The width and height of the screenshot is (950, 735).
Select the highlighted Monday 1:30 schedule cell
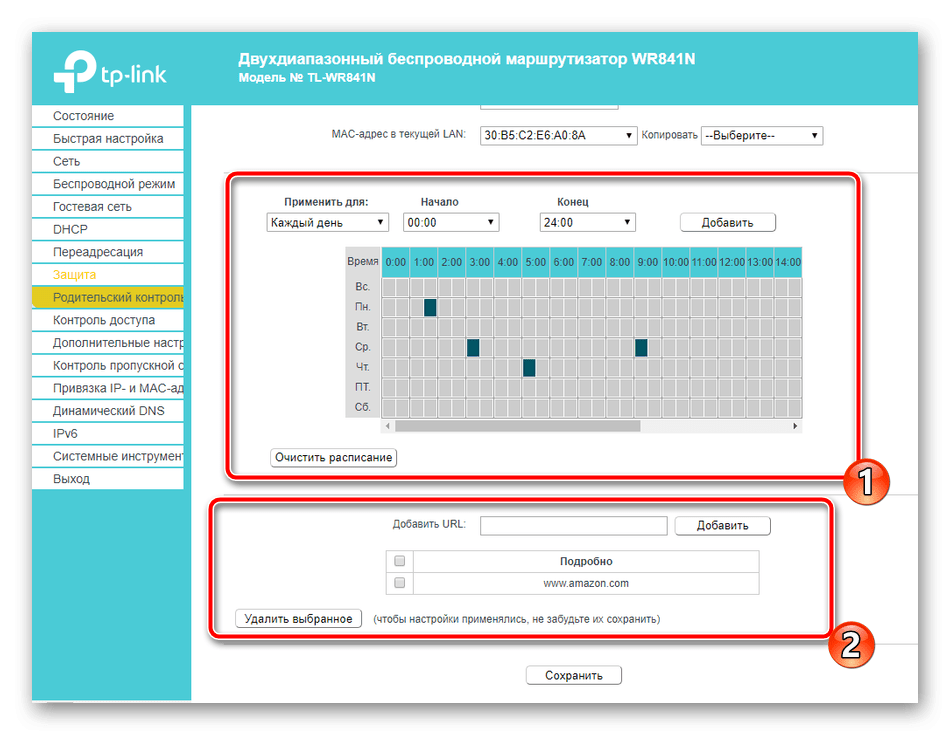click(431, 308)
